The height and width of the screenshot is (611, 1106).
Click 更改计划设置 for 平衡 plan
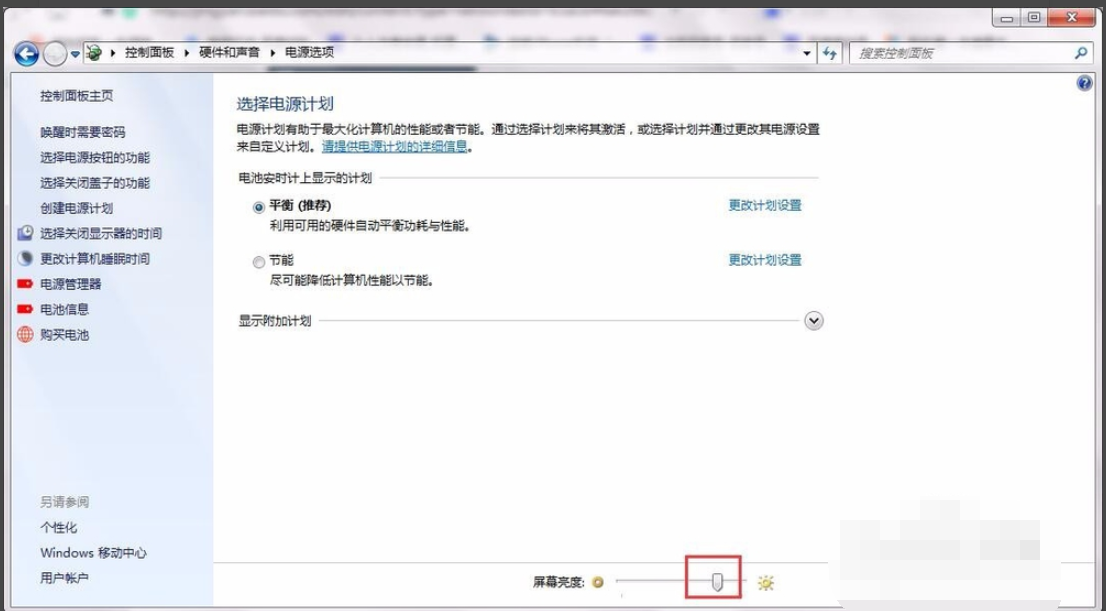tap(765, 205)
